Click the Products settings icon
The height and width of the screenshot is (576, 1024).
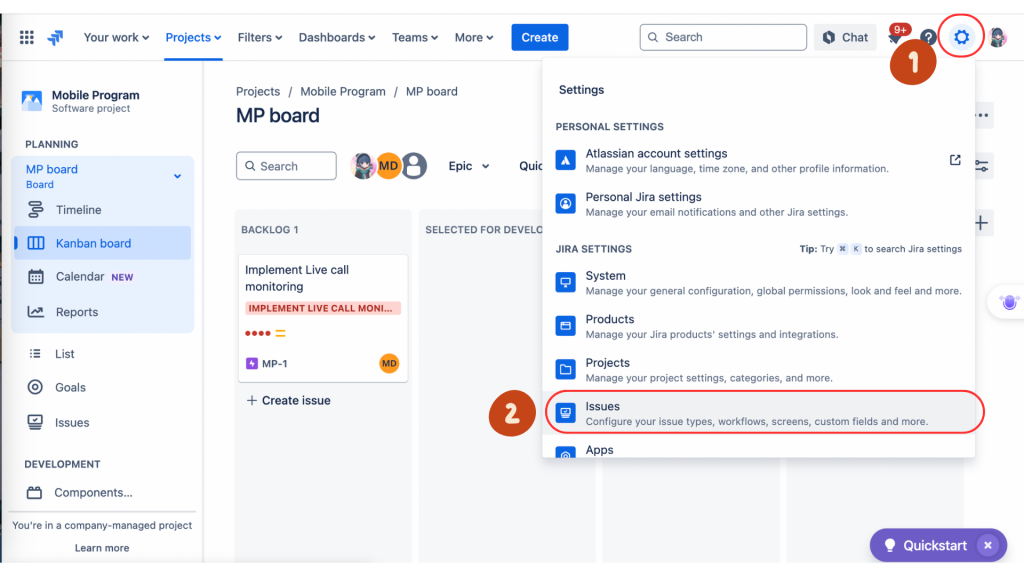click(x=566, y=325)
